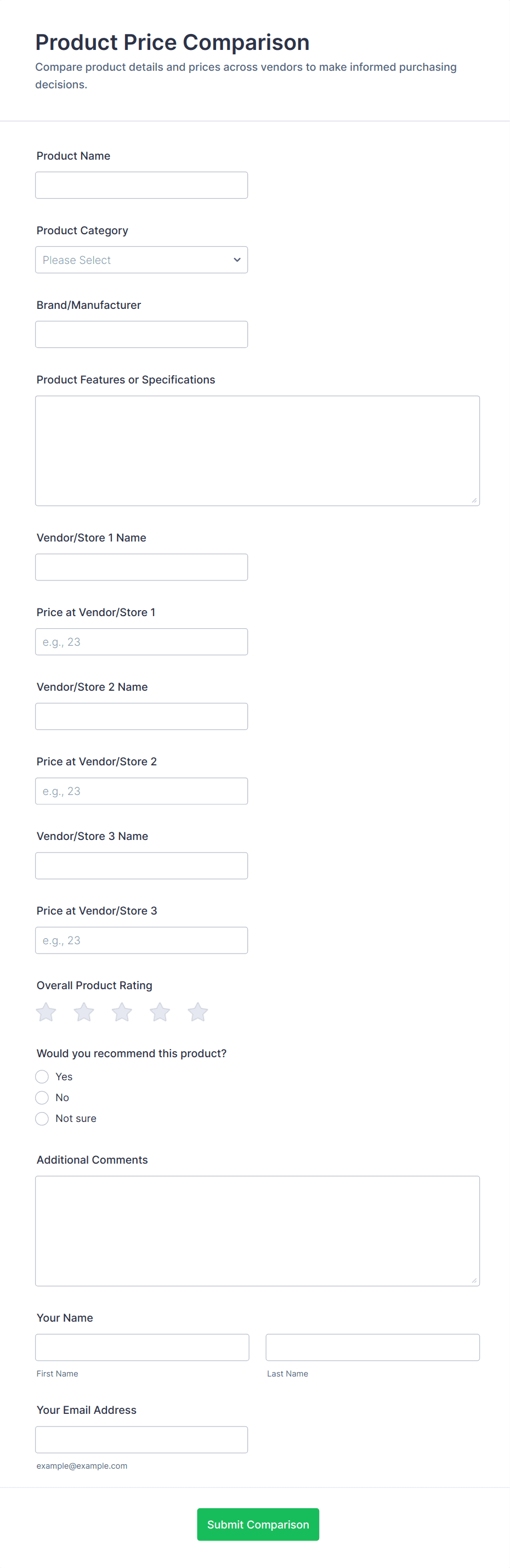The width and height of the screenshot is (510, 1568).
Task: Choose the No recommendation option
Action: [42, 1097]
